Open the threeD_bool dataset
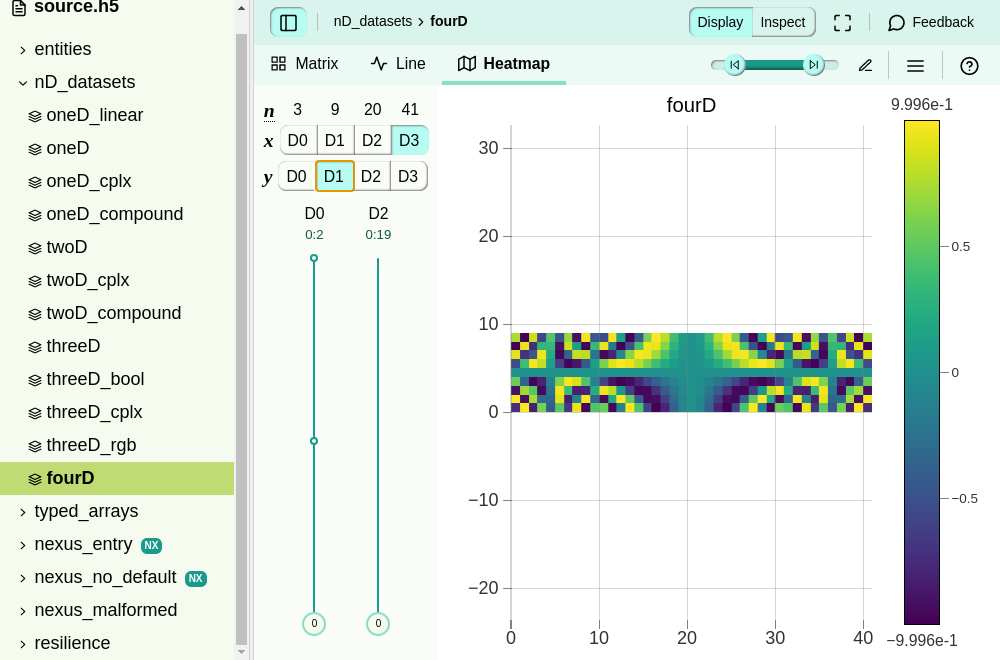The width and height of the screenshot is (1000, 660). click(x=117, y=379)
